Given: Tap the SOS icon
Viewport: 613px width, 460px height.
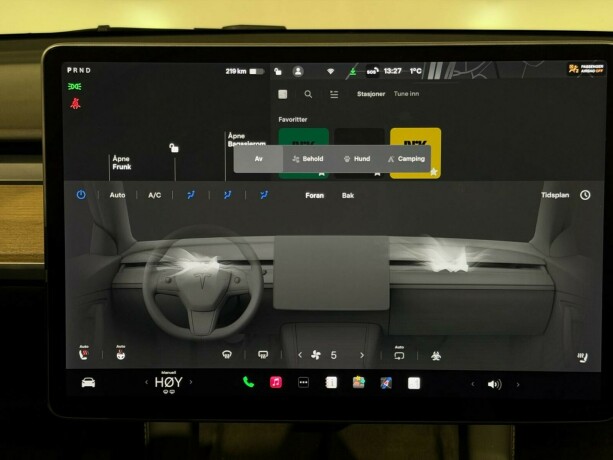Looking at the screenshot, I should pos(372,72).
